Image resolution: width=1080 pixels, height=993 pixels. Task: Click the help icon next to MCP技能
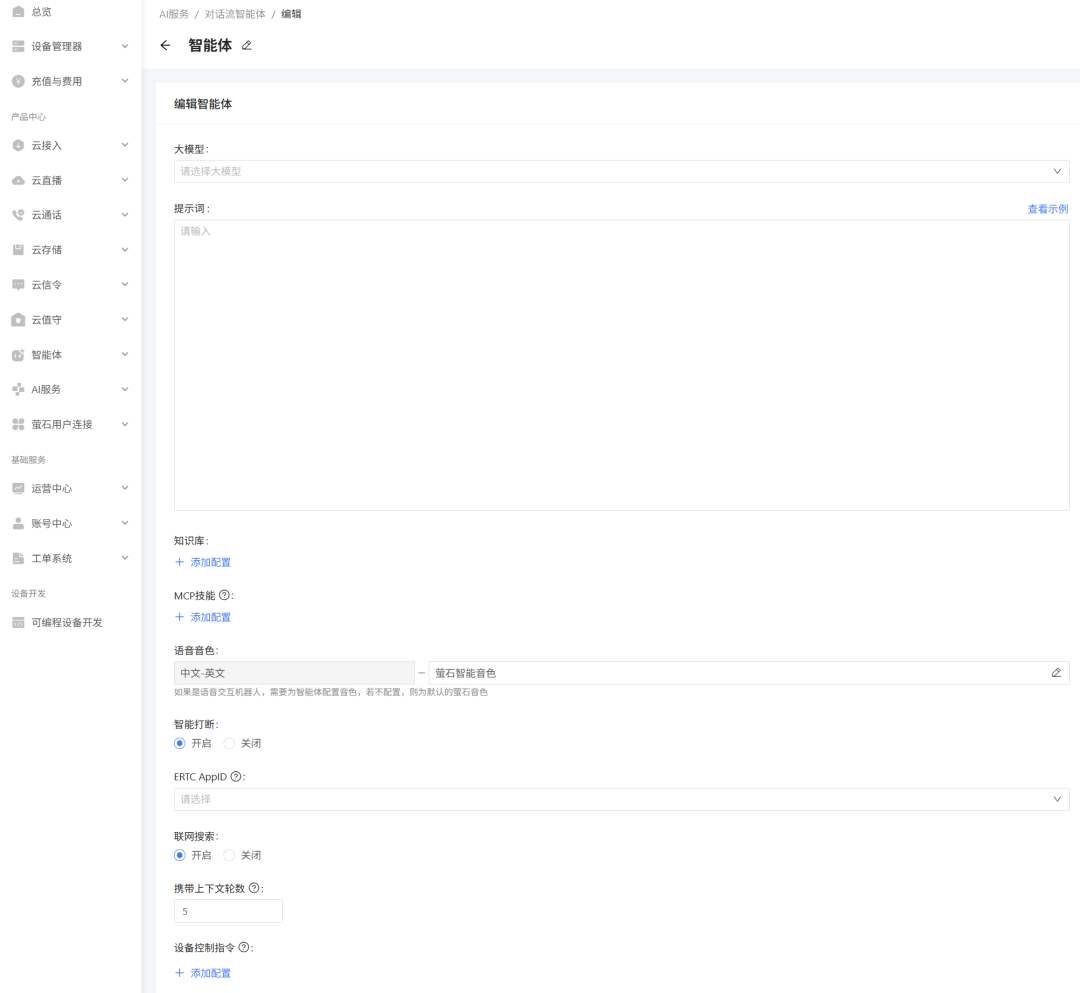(x=224, y=595)
